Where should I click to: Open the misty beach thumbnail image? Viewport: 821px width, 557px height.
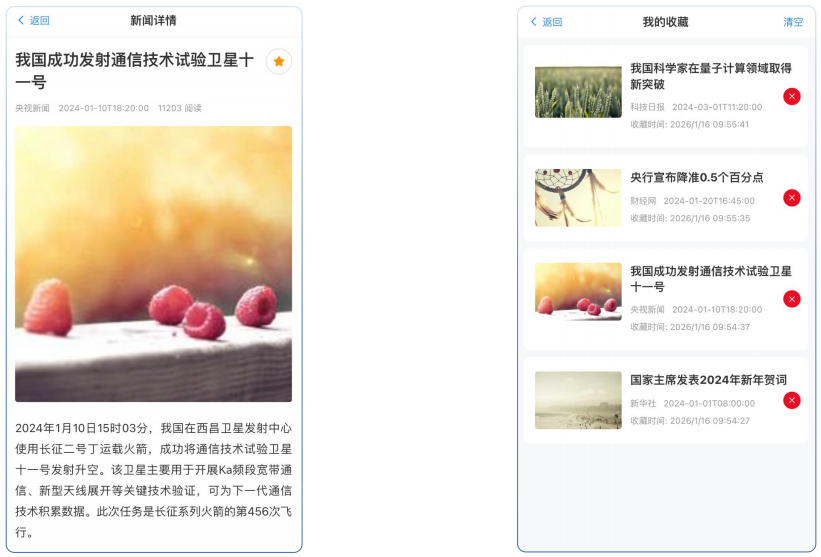[578, 400]
